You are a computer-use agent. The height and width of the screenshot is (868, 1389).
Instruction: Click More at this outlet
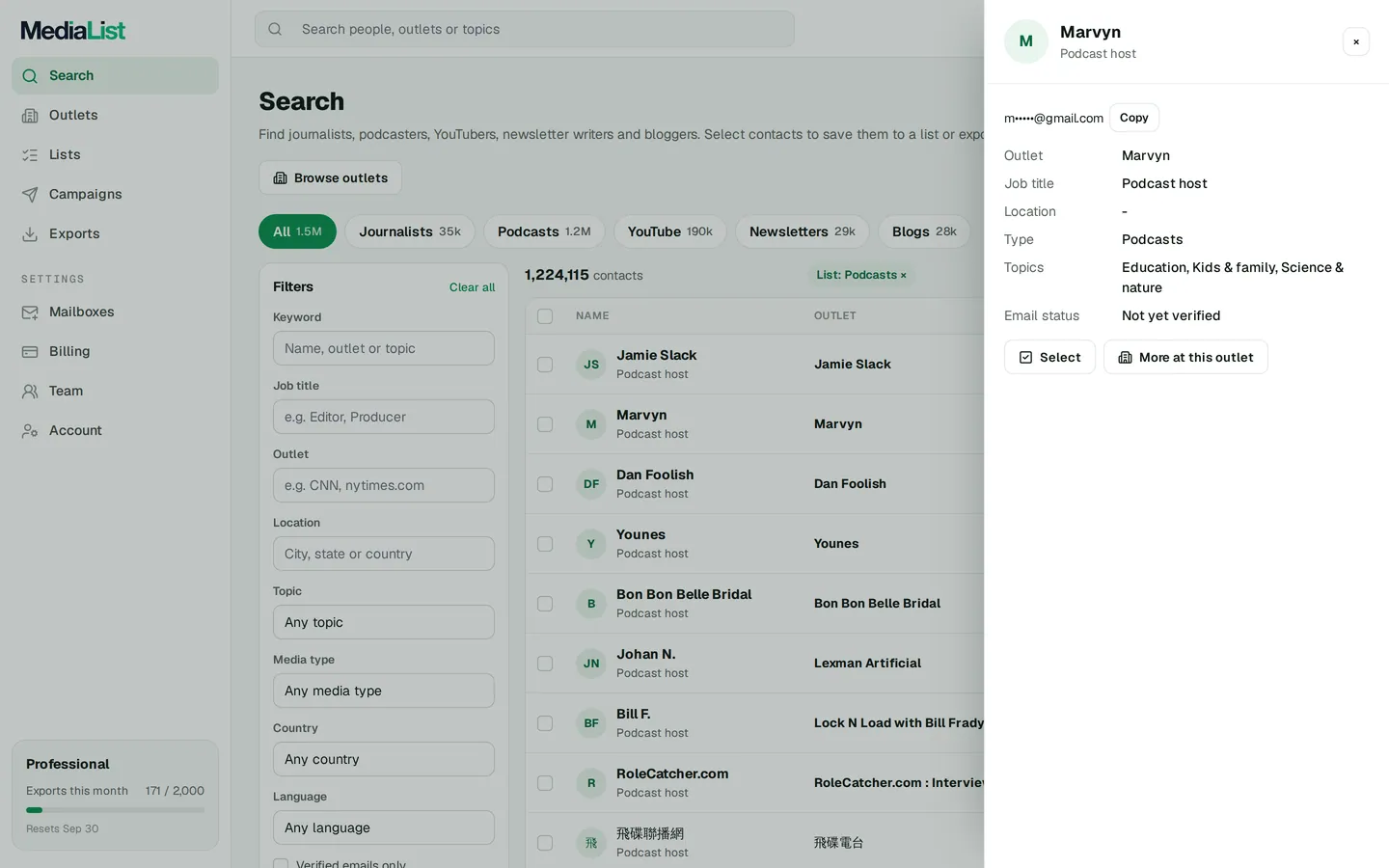pyautogui.click(x=1185, y=357)
